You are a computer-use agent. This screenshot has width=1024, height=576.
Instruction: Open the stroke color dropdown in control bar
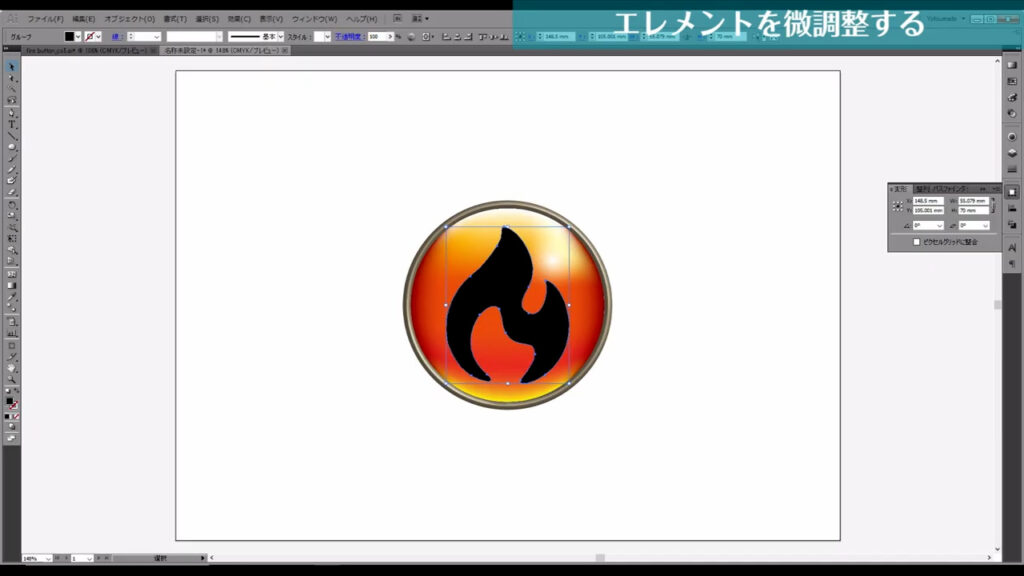pyautogui.click(x=99, y=37)
